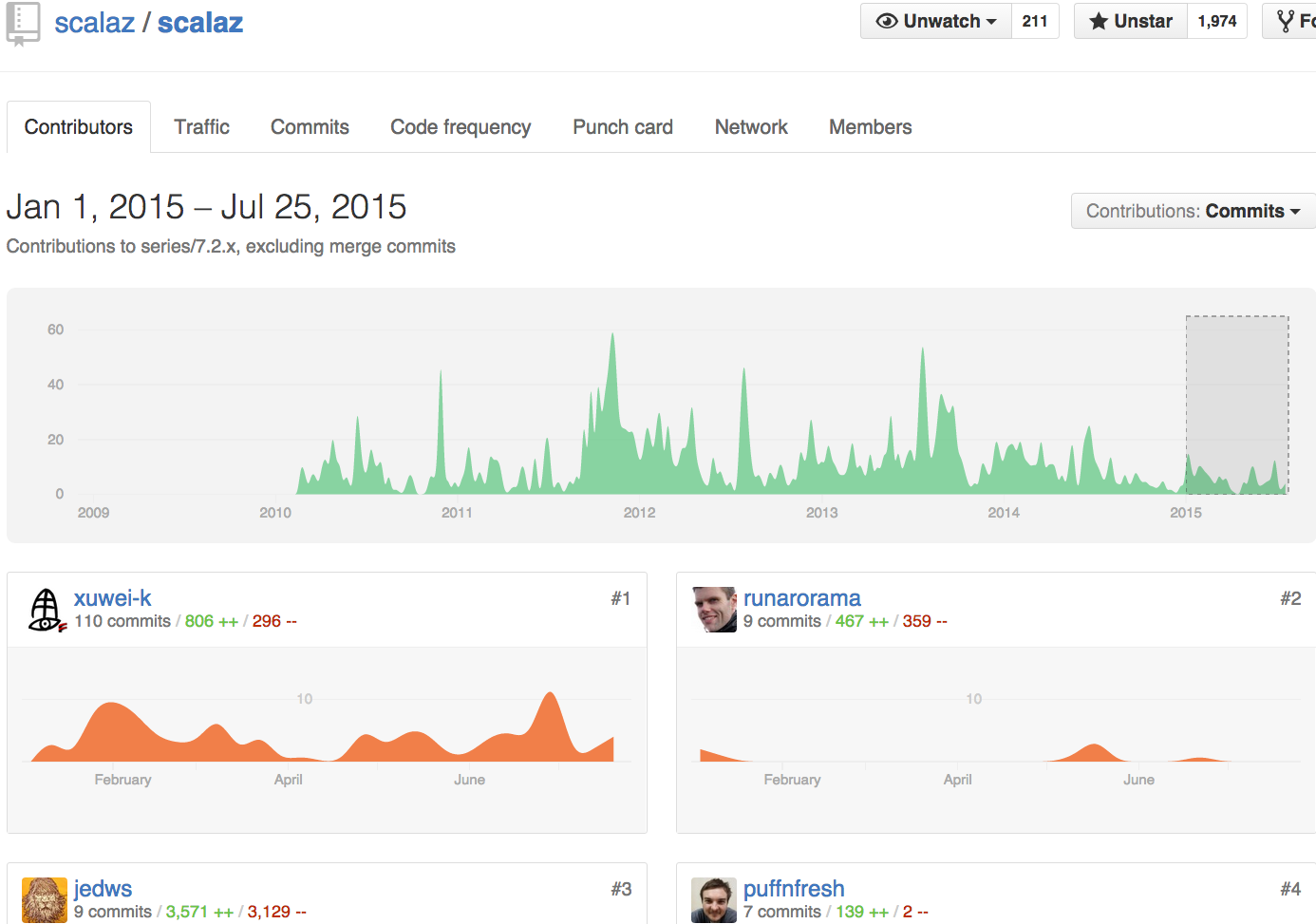Viewport: 1316px width, 924px height.
Task: Click the #1 rank on xuwei-k's card
Action: [x=621, y=598]
